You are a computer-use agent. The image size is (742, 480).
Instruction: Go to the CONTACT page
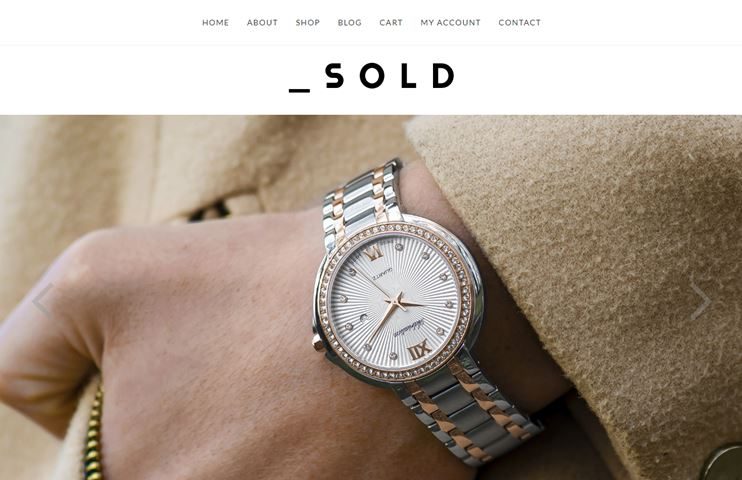pos(520,23)
